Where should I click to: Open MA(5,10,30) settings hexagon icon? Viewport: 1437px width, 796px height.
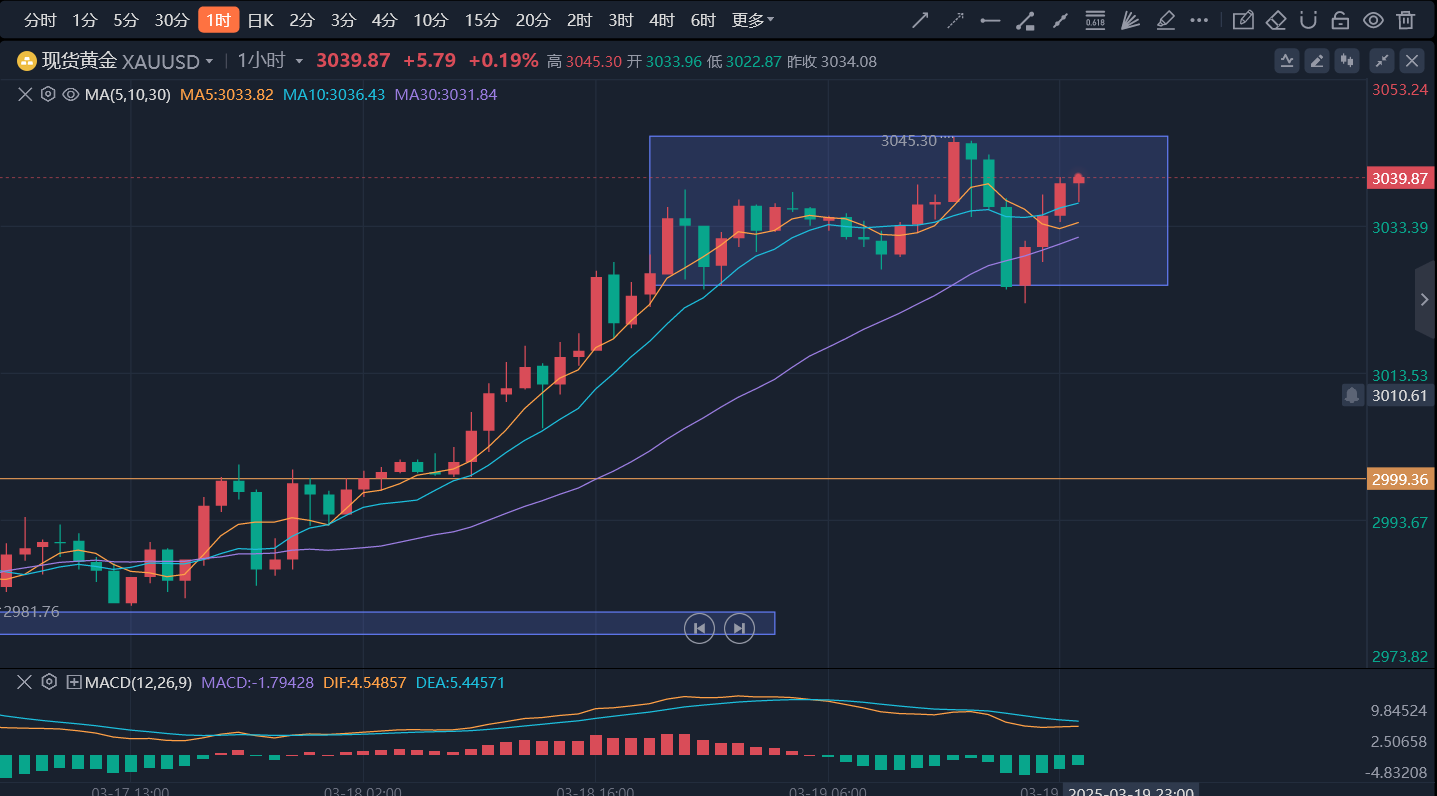click(47, 95)
